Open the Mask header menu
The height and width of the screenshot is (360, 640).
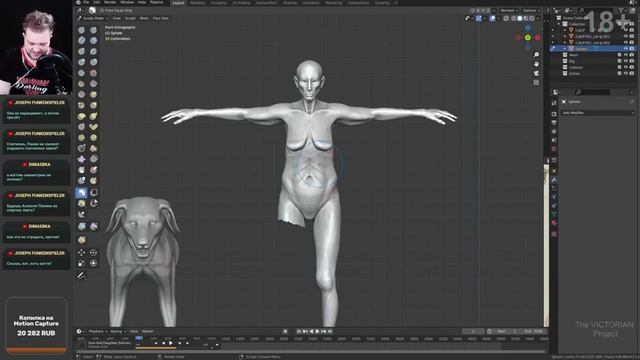point(144,18)
